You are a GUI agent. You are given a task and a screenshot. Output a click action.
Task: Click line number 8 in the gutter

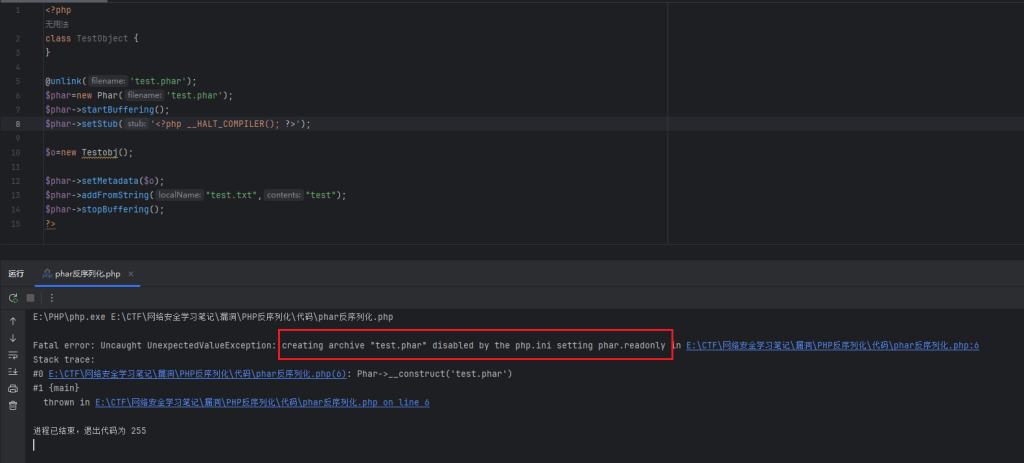pos(19,124)
